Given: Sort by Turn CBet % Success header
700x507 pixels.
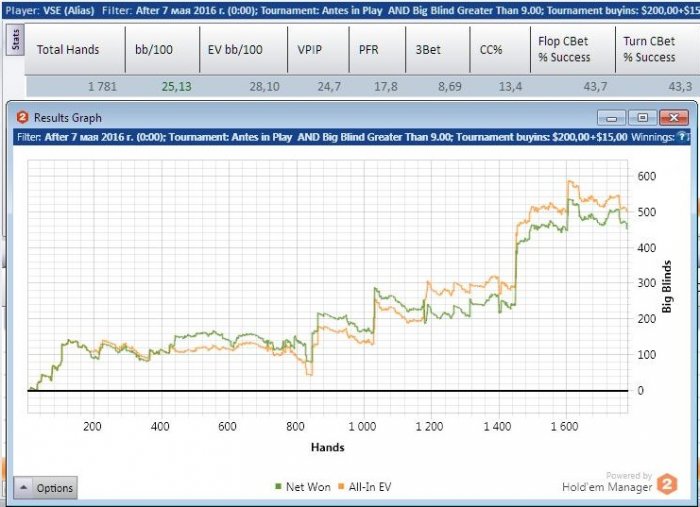Looking at the screenshot, I should click(x=657, y=50).
